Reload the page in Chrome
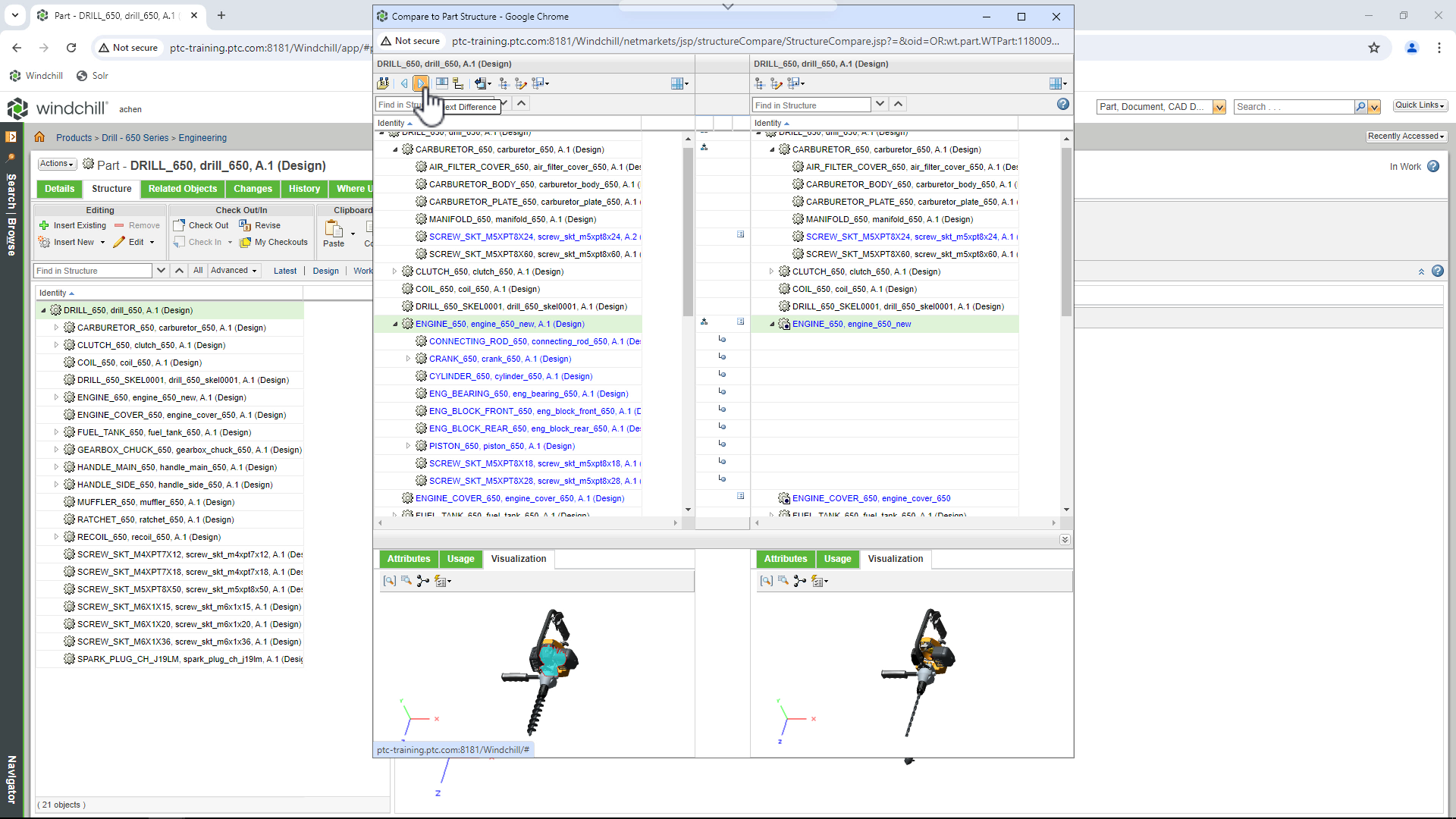This screenshot has width=1456, height=819. (71, 48)
